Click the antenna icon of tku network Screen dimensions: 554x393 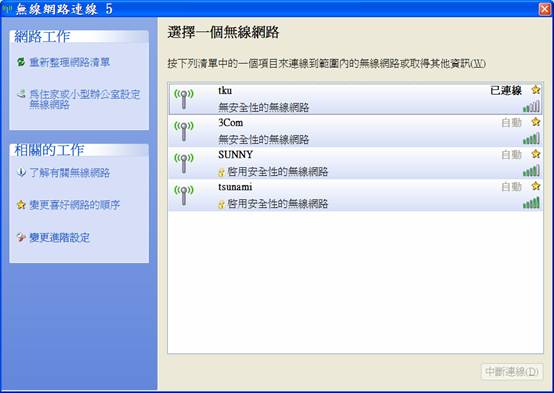coord(184,99)
